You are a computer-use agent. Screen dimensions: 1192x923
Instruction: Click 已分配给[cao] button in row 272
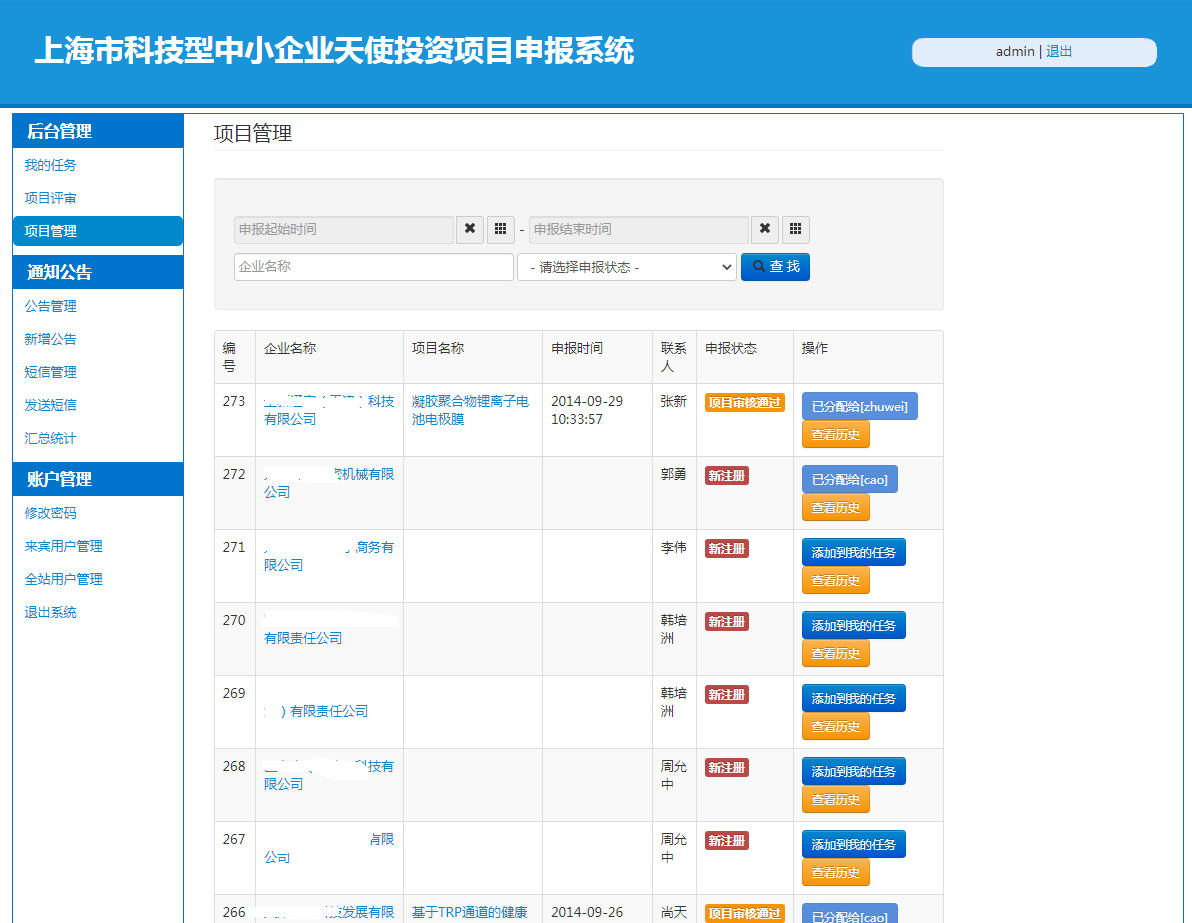849,479
